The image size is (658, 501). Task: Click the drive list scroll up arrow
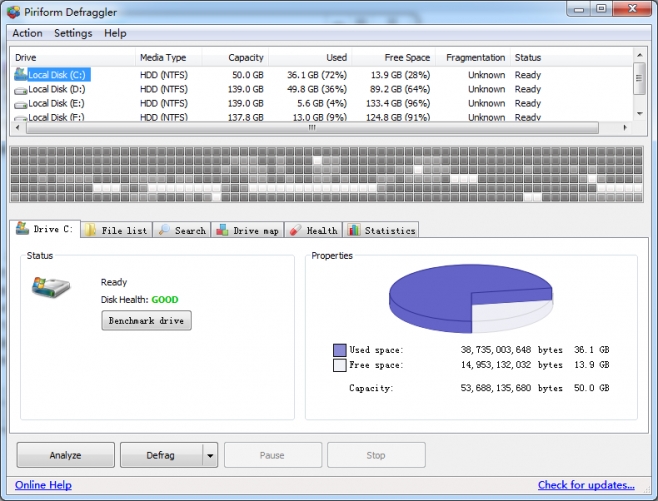pos(640,55)
